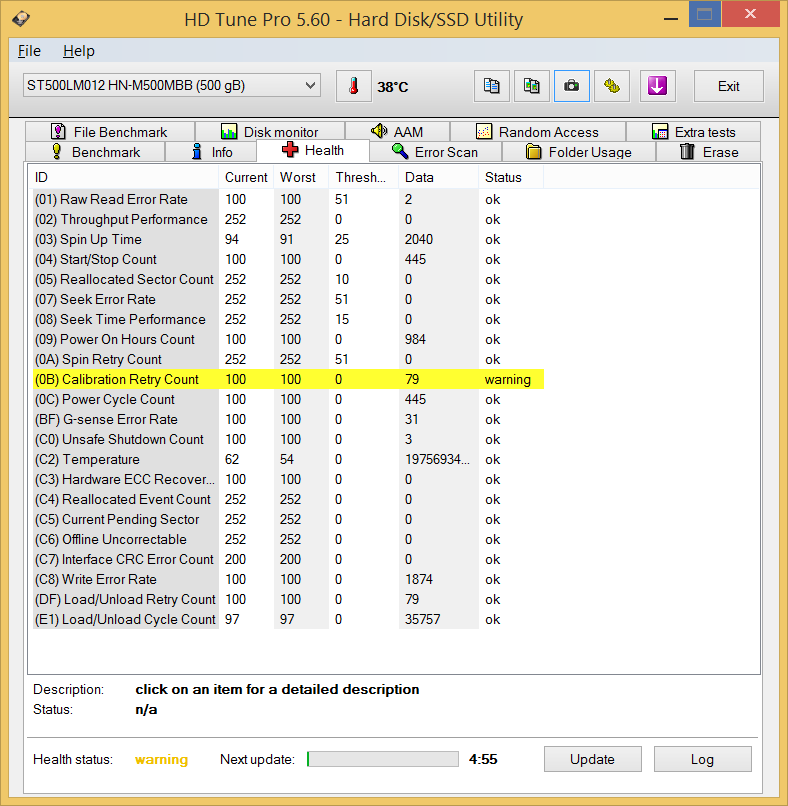Select the Health tab
Screen dimensions: 788x806
313,151
